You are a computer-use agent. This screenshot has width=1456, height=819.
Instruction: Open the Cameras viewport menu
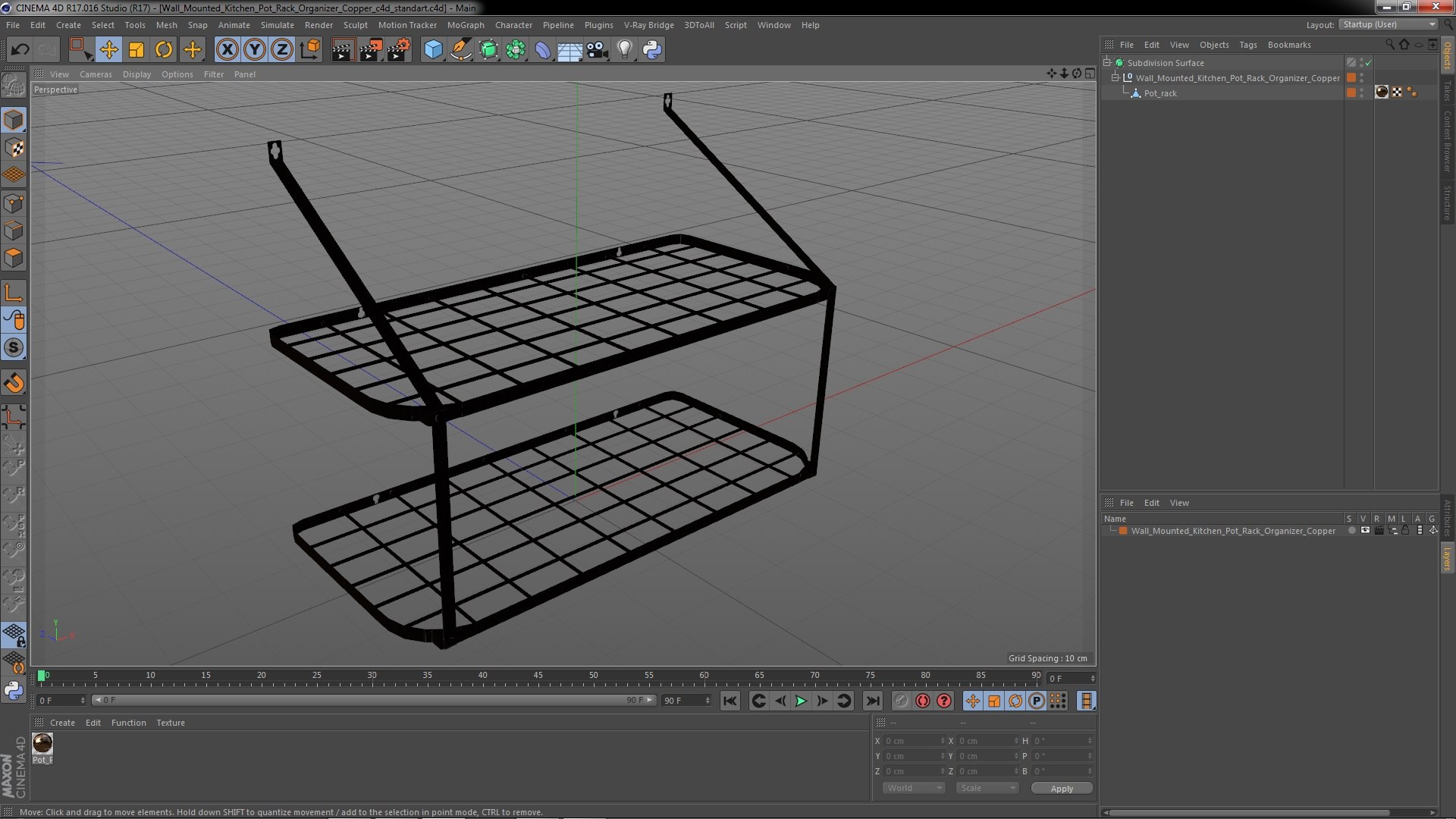tap(95, 74)
